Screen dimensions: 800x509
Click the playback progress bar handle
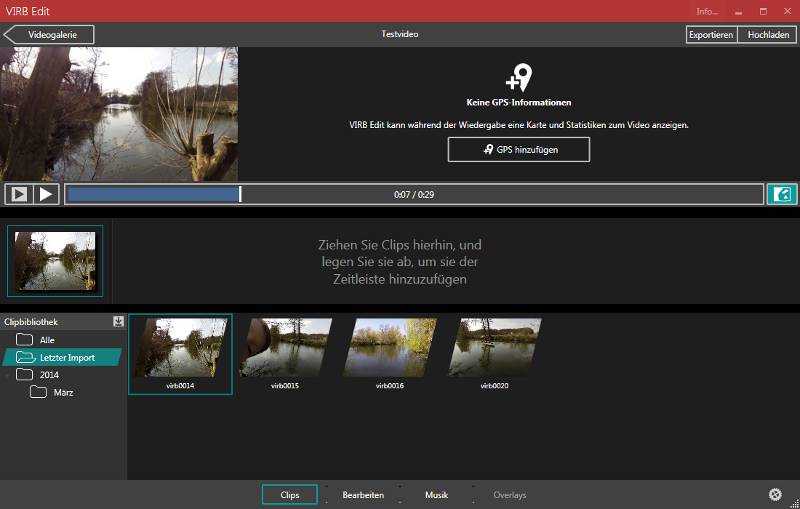pyautogui.click(x=240, y=194)
